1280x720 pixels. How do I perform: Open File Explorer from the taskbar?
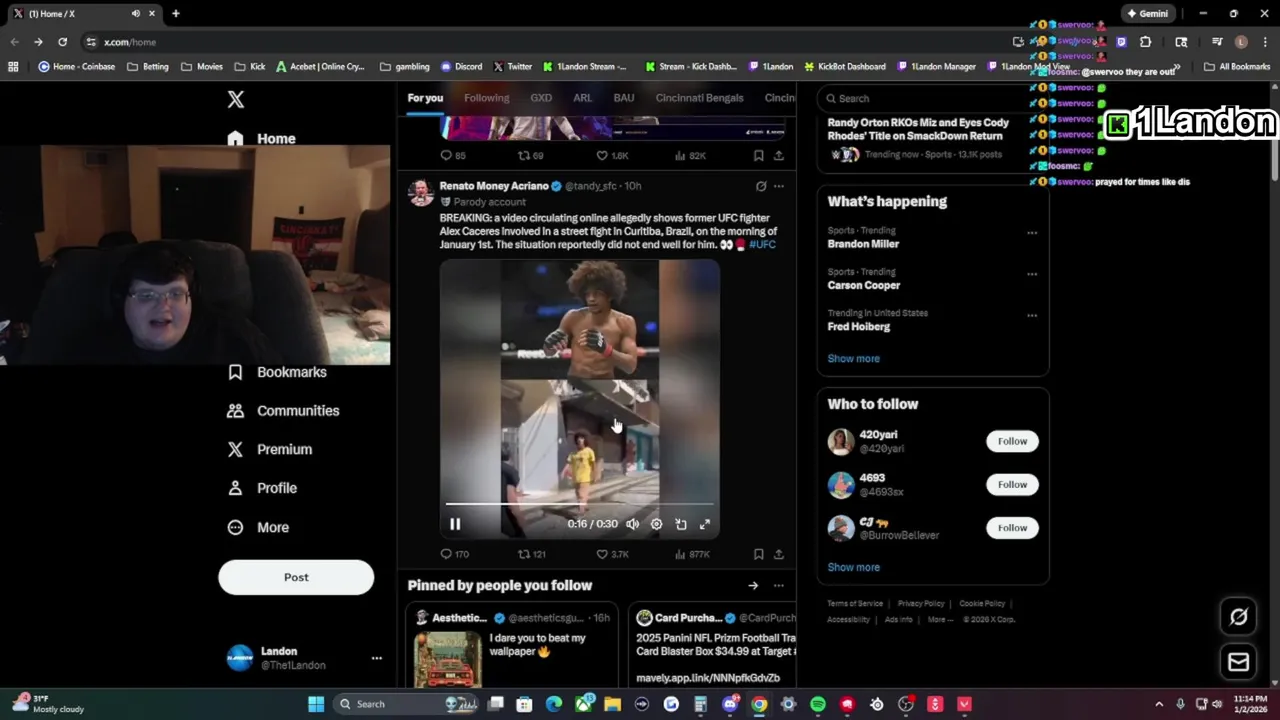click(612, 704)
